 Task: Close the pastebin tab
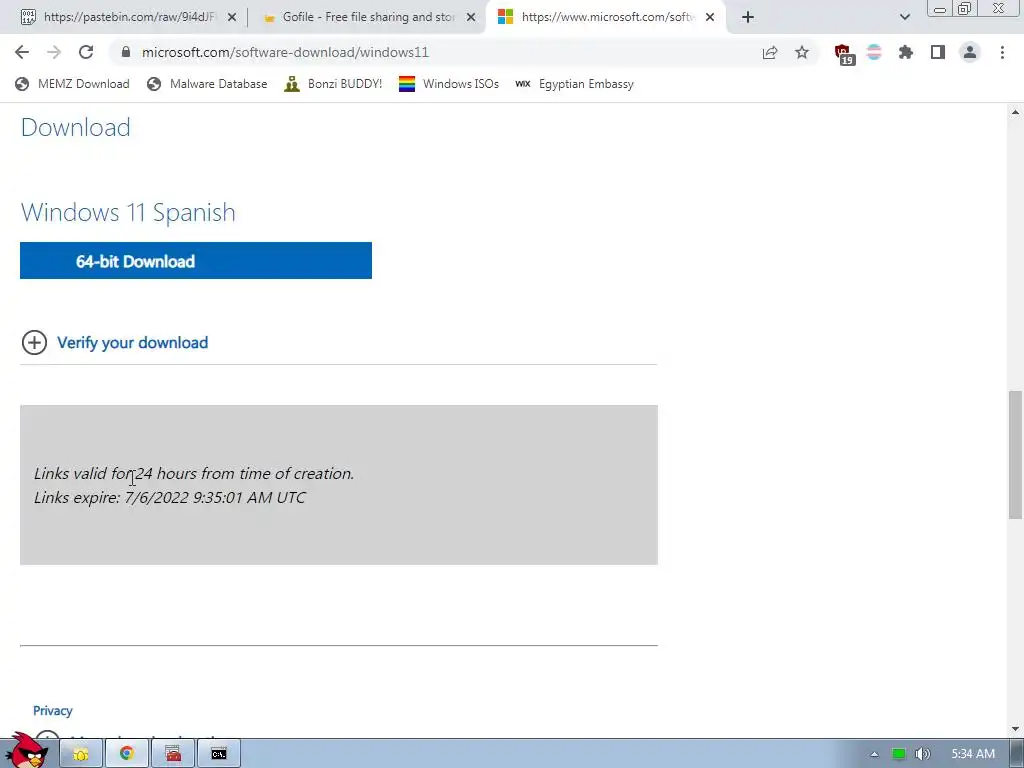[232, 17]
